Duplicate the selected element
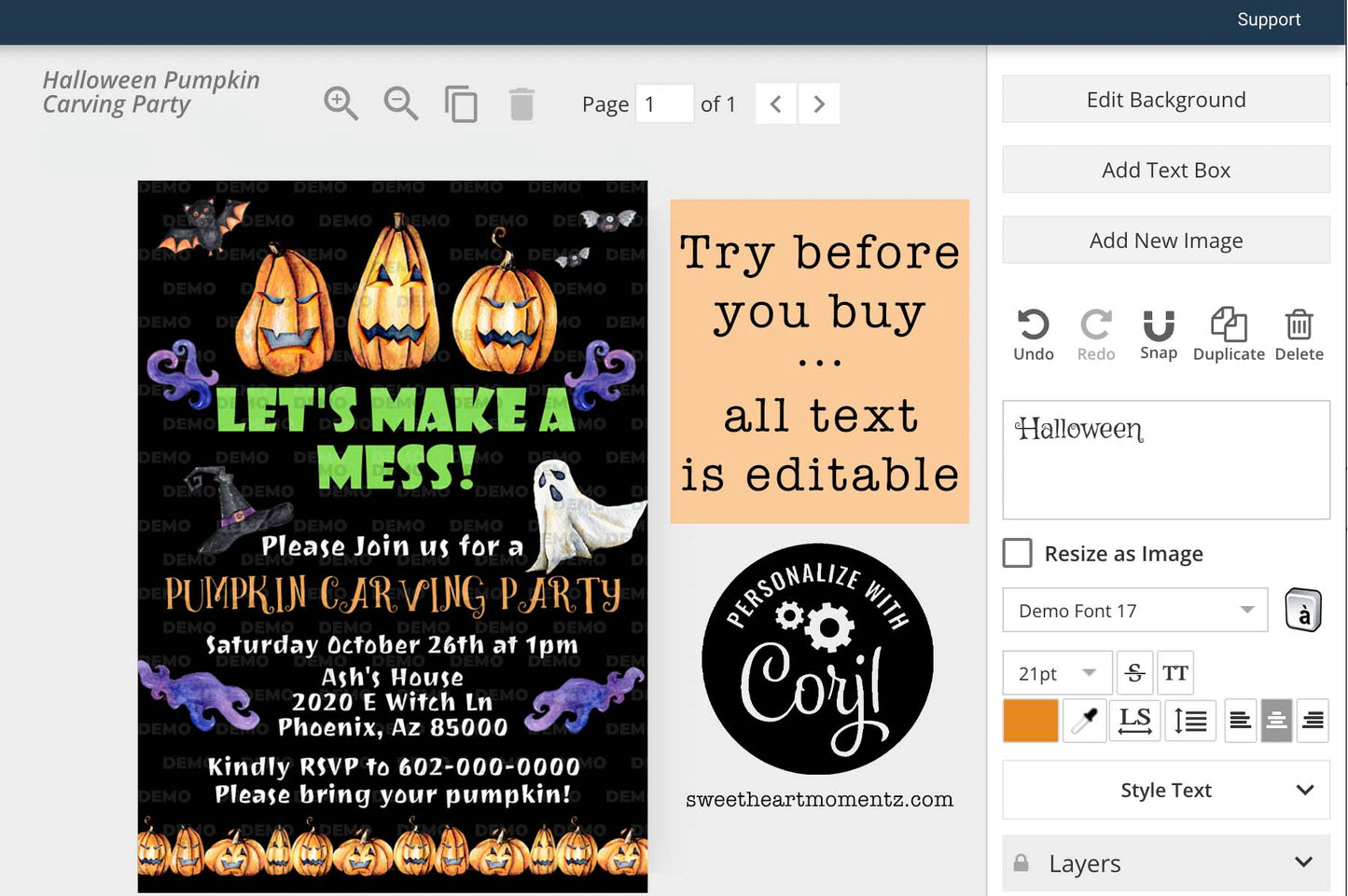Viewport: 1348px width, 896px height. (1228, 325)
